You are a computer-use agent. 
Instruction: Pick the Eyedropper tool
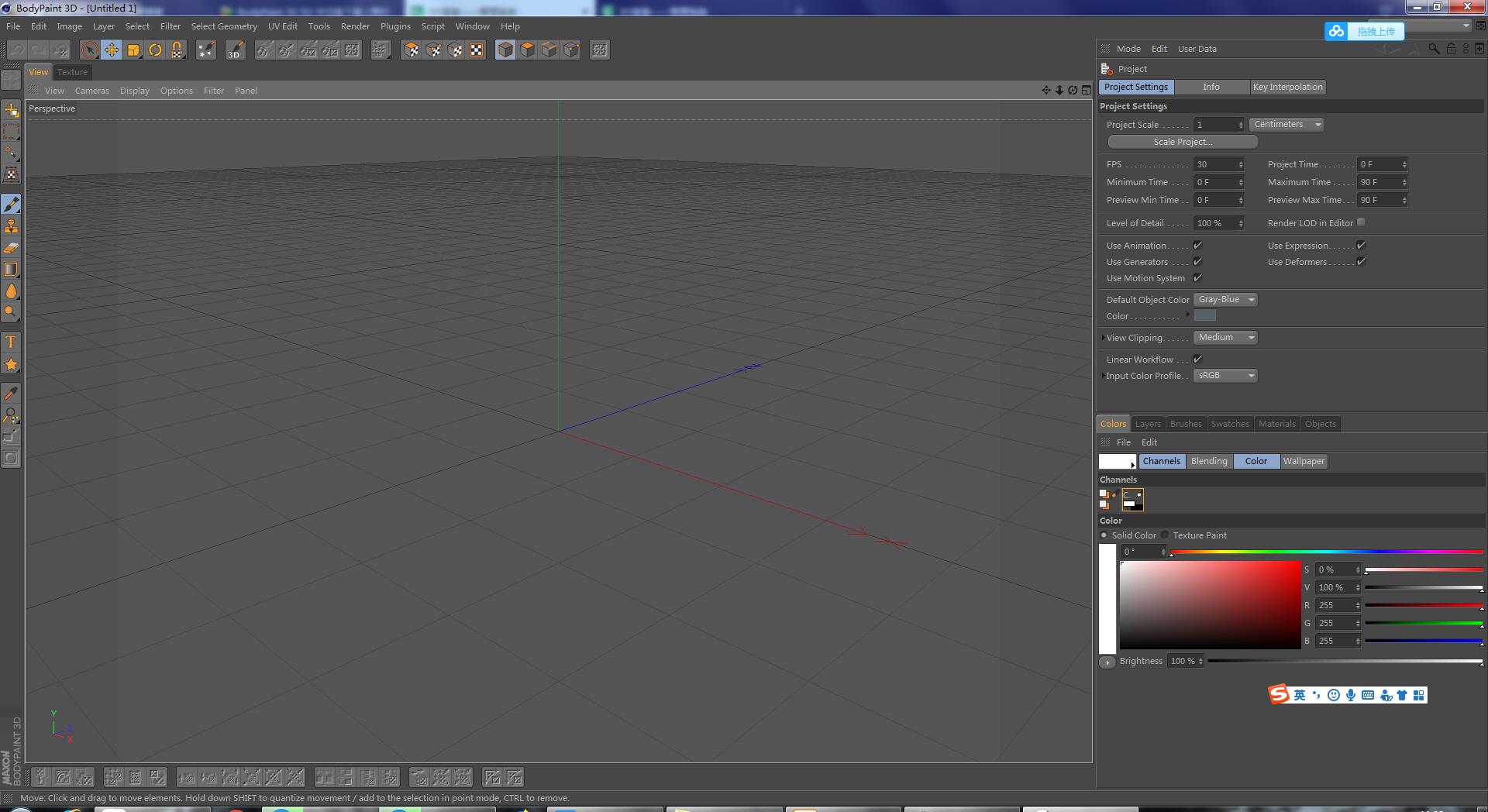click(x=12, y=394)
